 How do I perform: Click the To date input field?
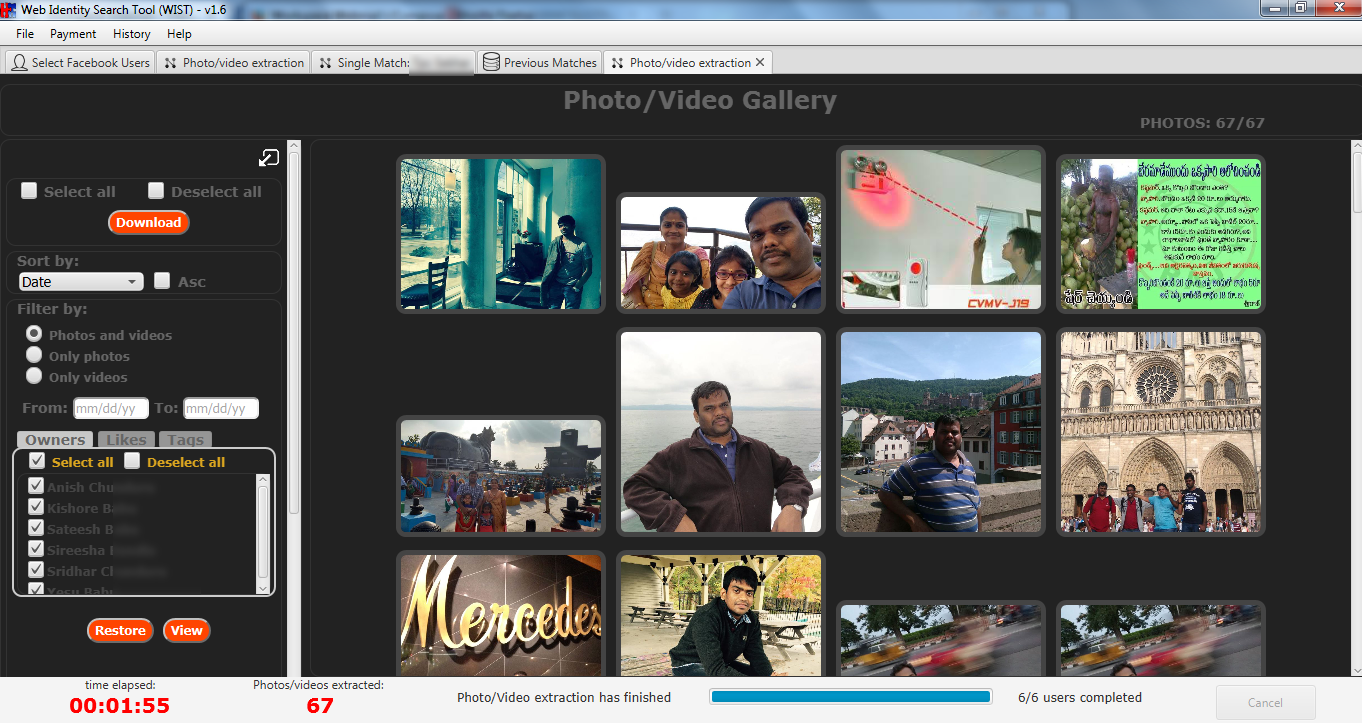[221, 408]
